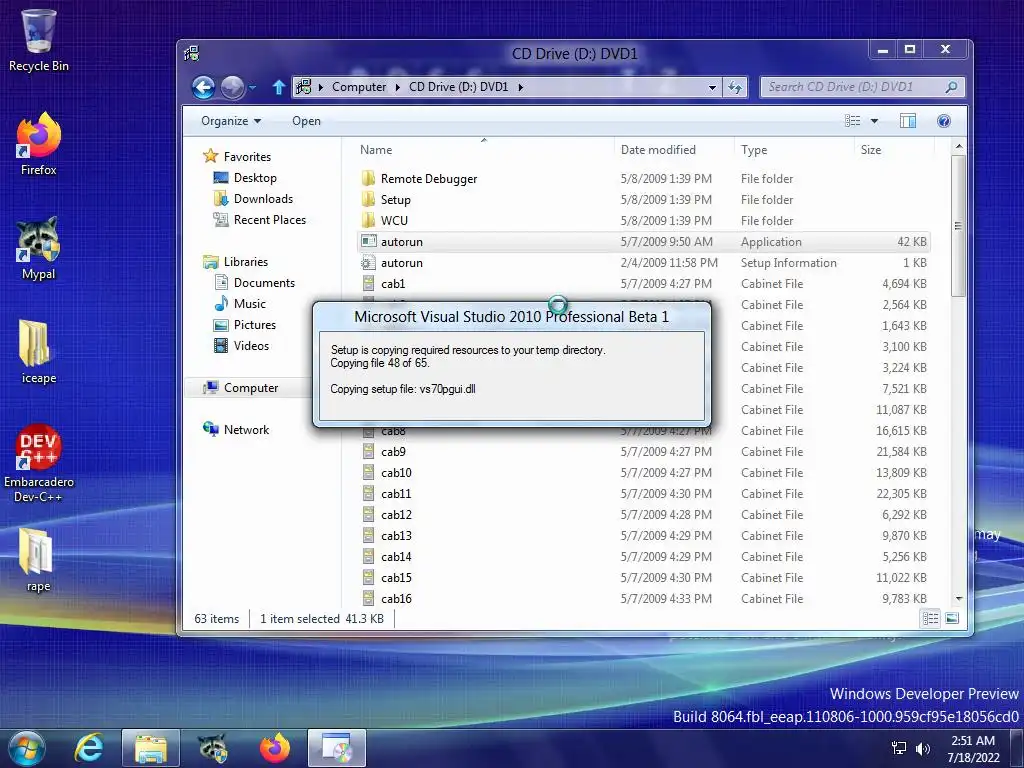Image resolution: width=1024 pixels, height=768 pixels.
Task: Open Firefox icon in the taskbar
Action: 275,748
